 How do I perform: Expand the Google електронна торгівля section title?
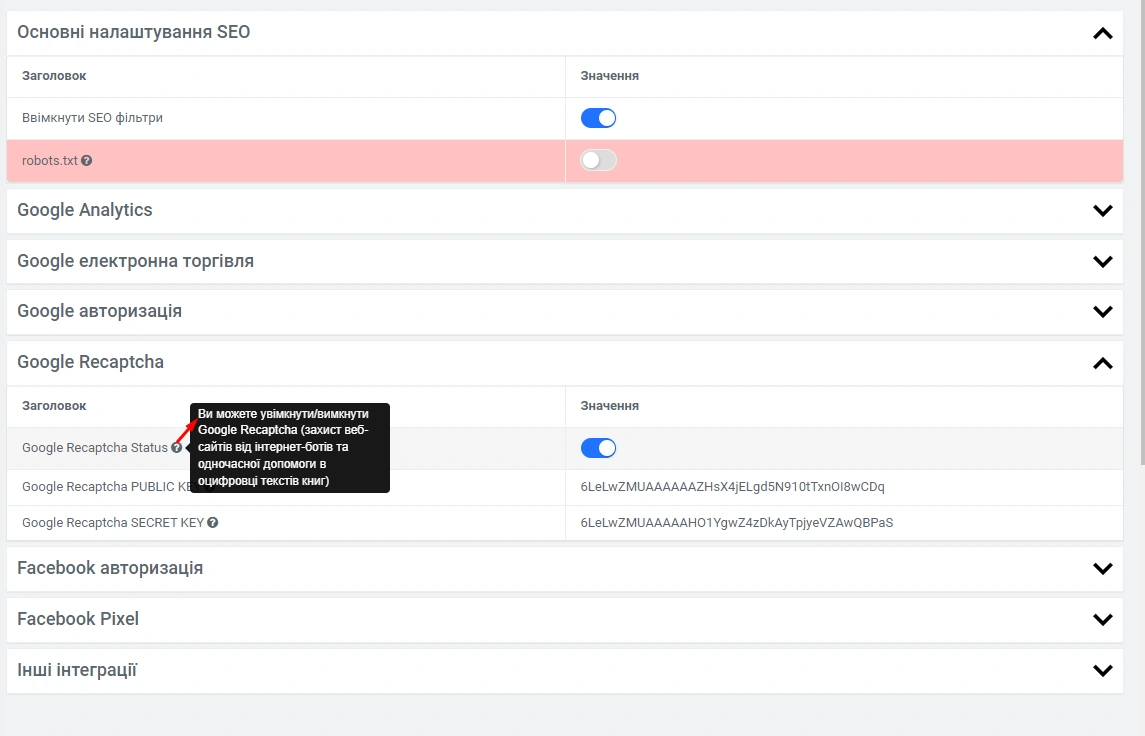click(135, 261)
